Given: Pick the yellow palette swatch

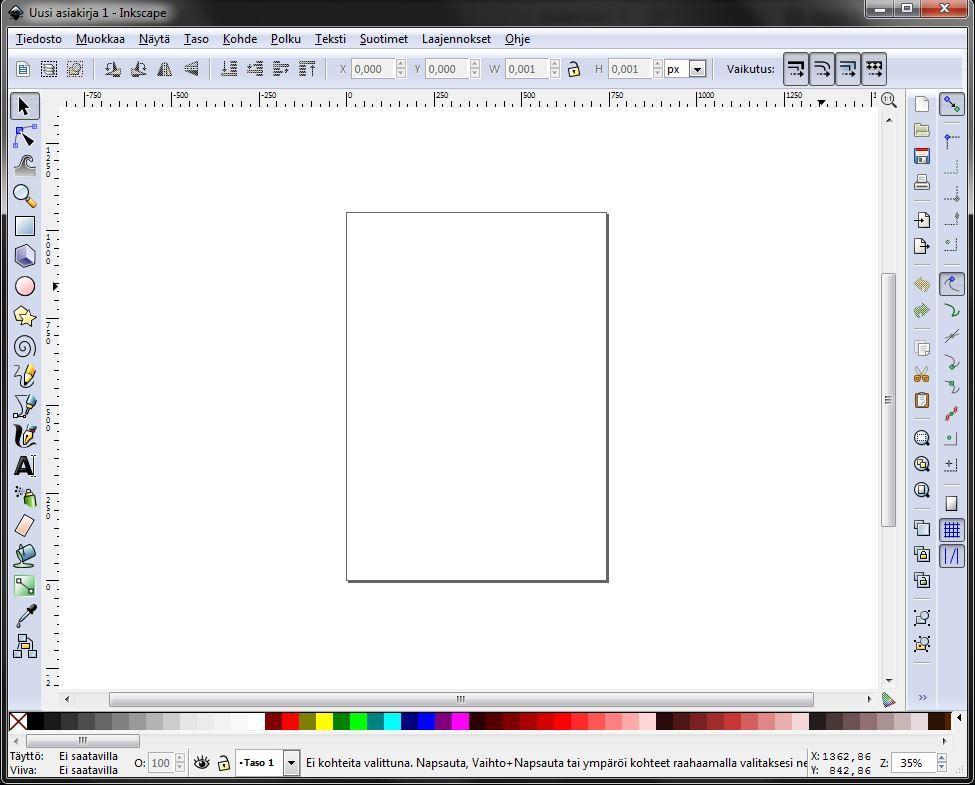Looking at the screenshot, I should (324, 722).
